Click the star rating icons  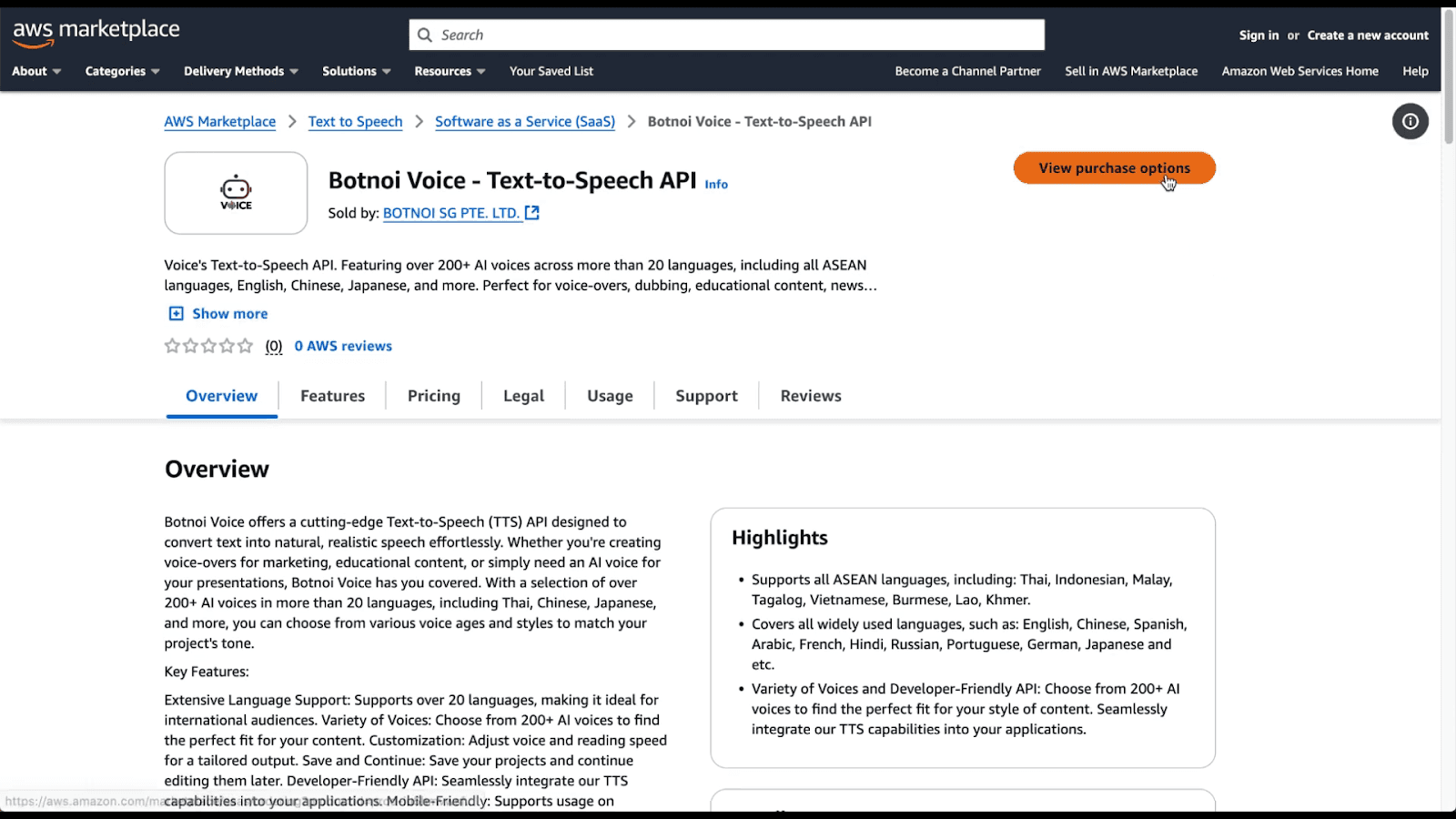208,346
